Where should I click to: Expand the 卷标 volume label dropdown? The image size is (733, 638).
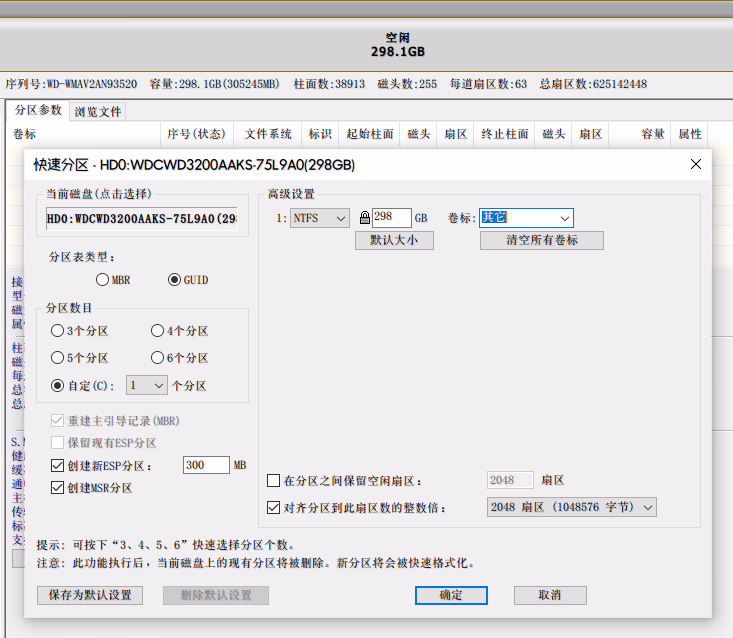point(565,218)
